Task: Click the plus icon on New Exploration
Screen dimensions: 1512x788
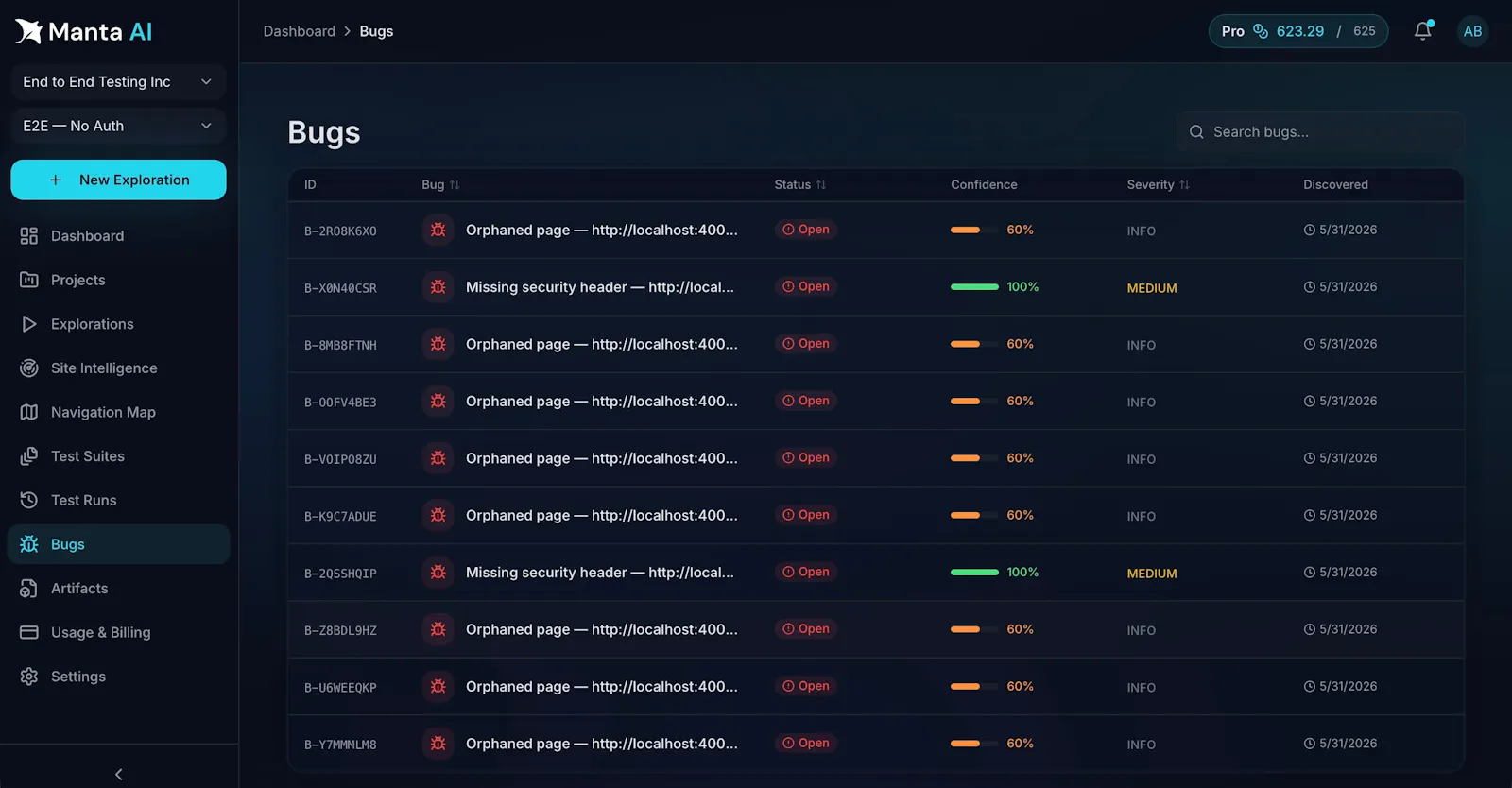Action: (56, 180)
